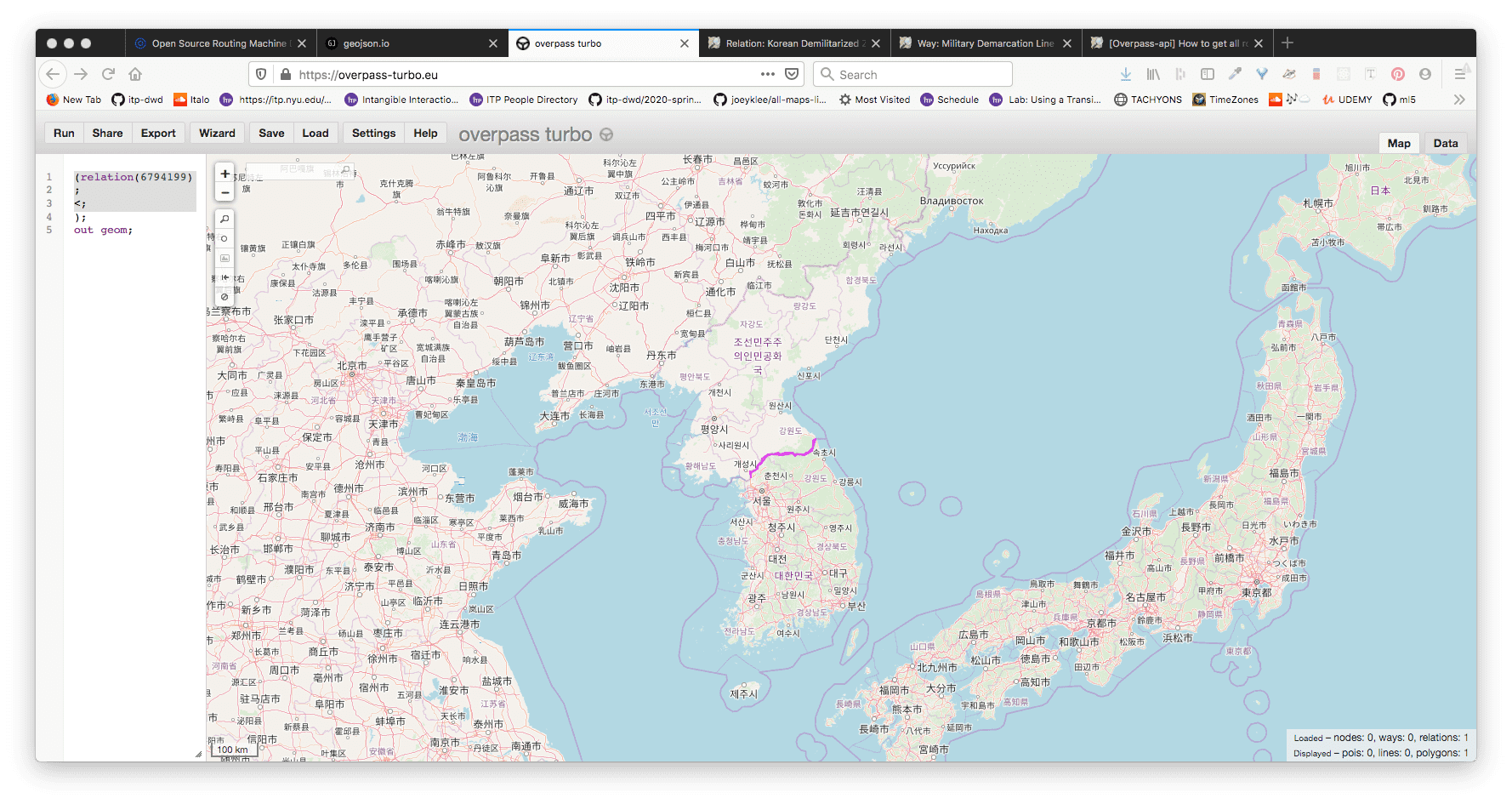The width and height of the screenshot is (1512, 804).
Task: Clear the map data overlay
Action: click(x=225, y=297)
